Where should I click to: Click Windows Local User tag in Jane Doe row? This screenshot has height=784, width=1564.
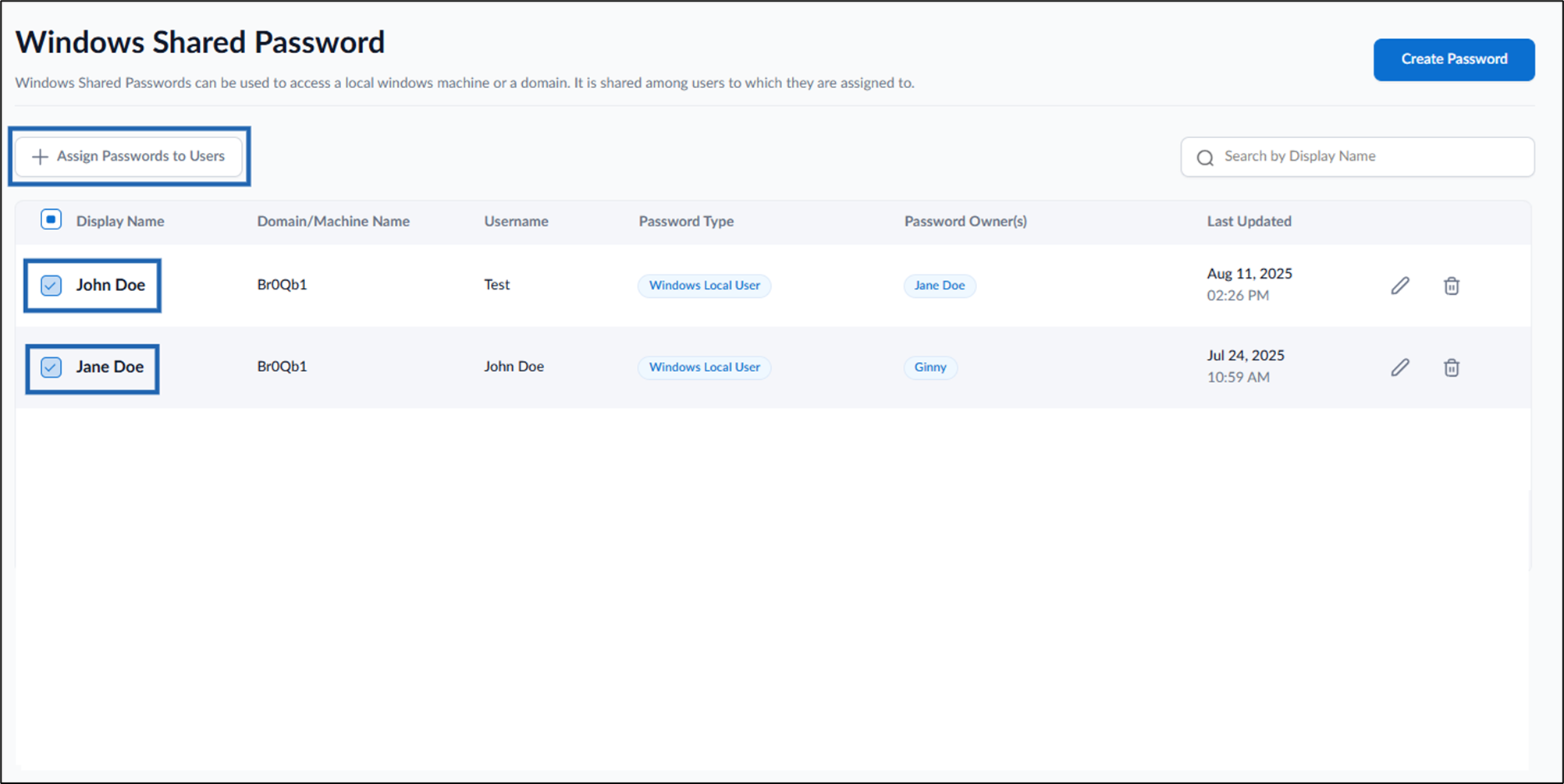click(704, 367)
